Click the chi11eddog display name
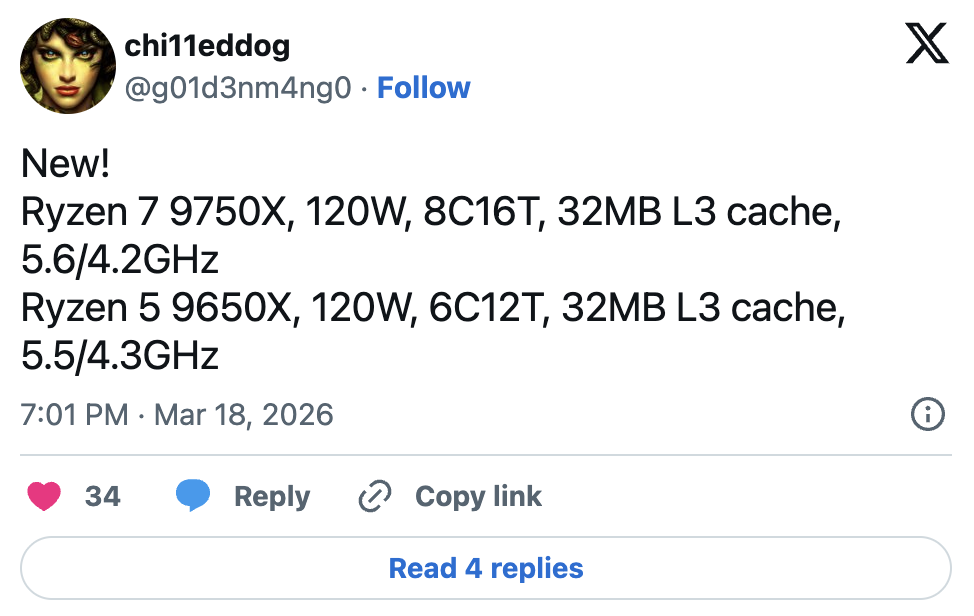The height and width of the screenshot is (616, 974). click(208, 45)
